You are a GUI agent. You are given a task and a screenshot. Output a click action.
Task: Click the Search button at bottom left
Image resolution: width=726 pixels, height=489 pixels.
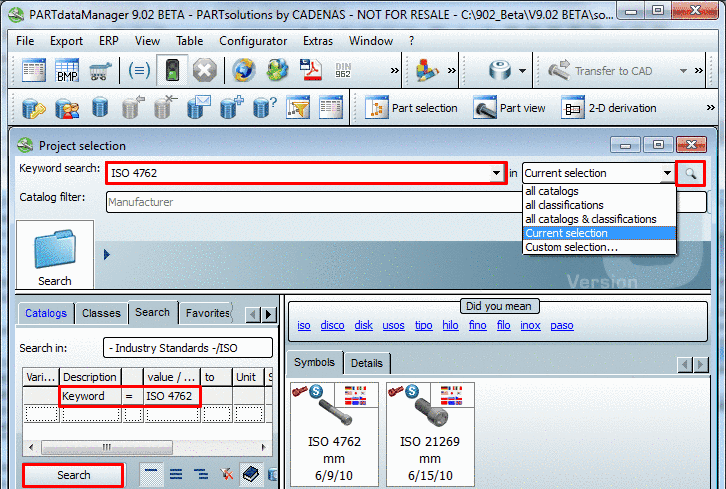[74, 475]
